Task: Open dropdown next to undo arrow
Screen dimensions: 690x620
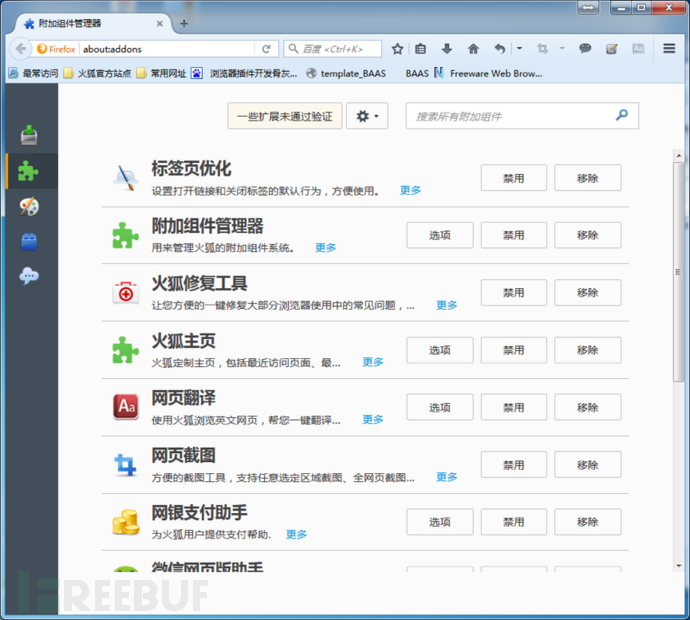Action: (519, 48)
